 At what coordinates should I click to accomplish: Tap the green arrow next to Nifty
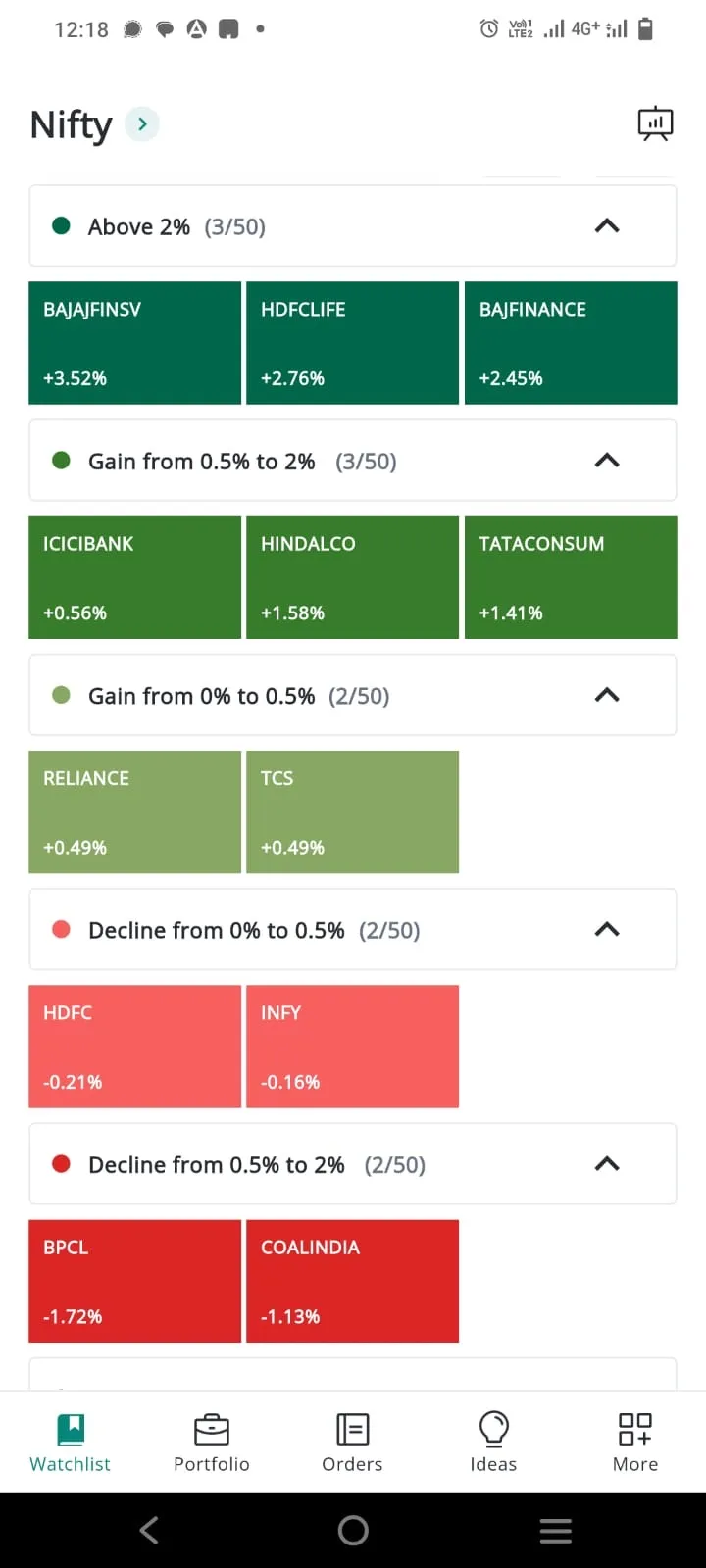coord(143,123)
